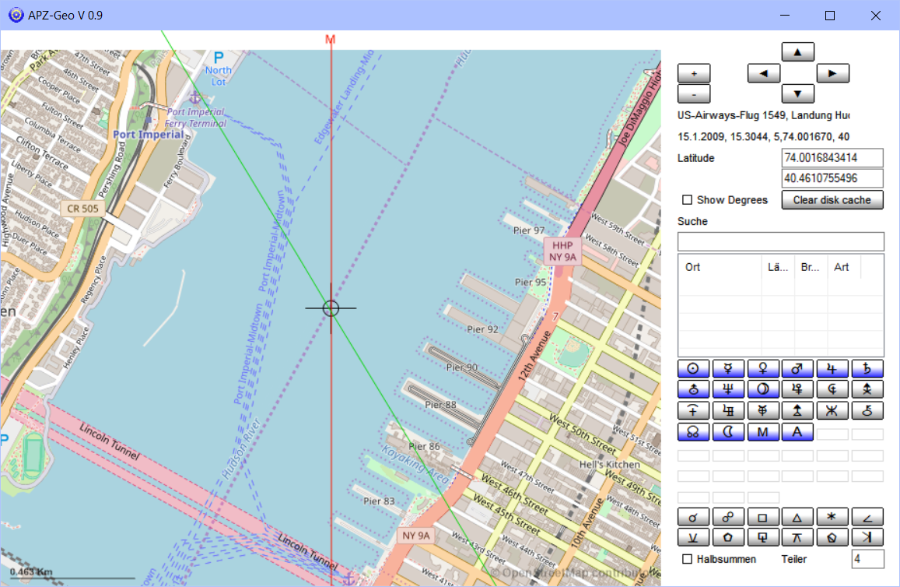
Task: Enable the Show Degrees checkbox
Action: (687, 200)
